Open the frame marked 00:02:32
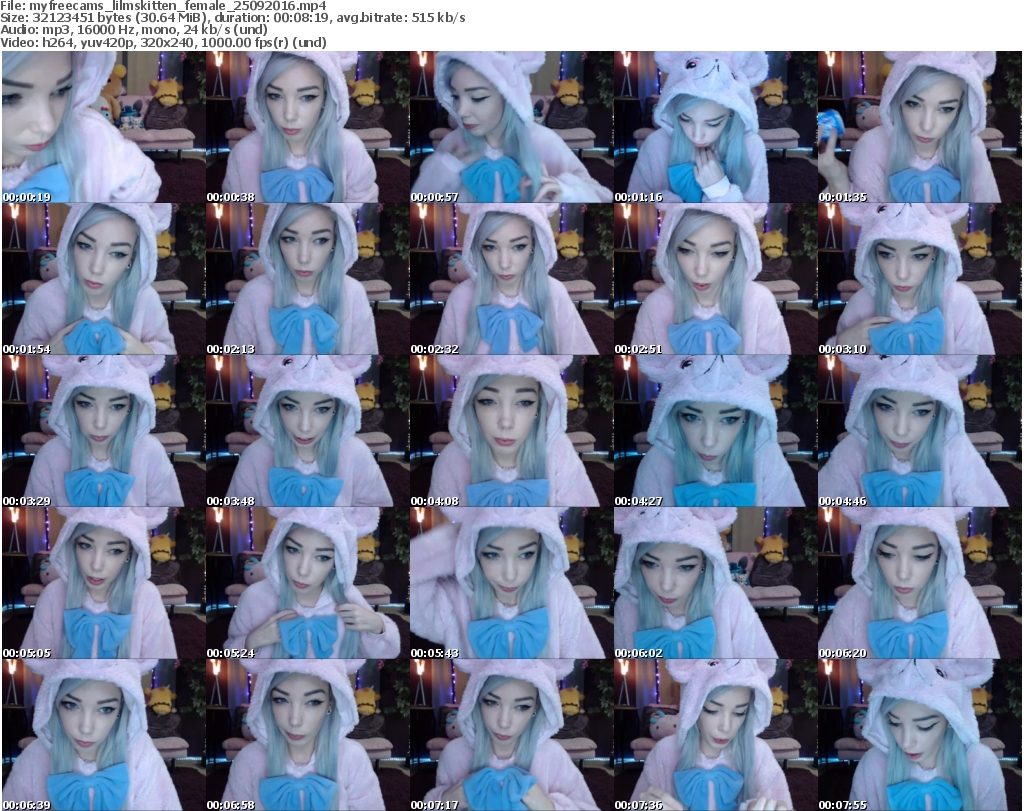The width and height of the screenshot is (1024, 811). point(511,279)
